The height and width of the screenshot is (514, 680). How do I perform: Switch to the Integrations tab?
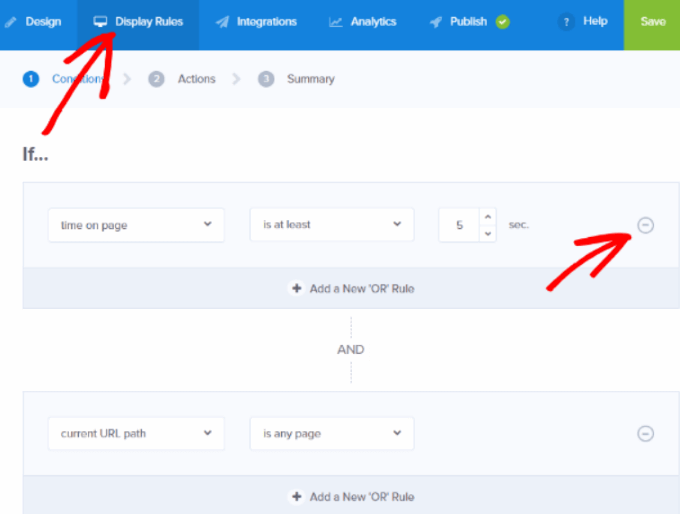point(256,22)
